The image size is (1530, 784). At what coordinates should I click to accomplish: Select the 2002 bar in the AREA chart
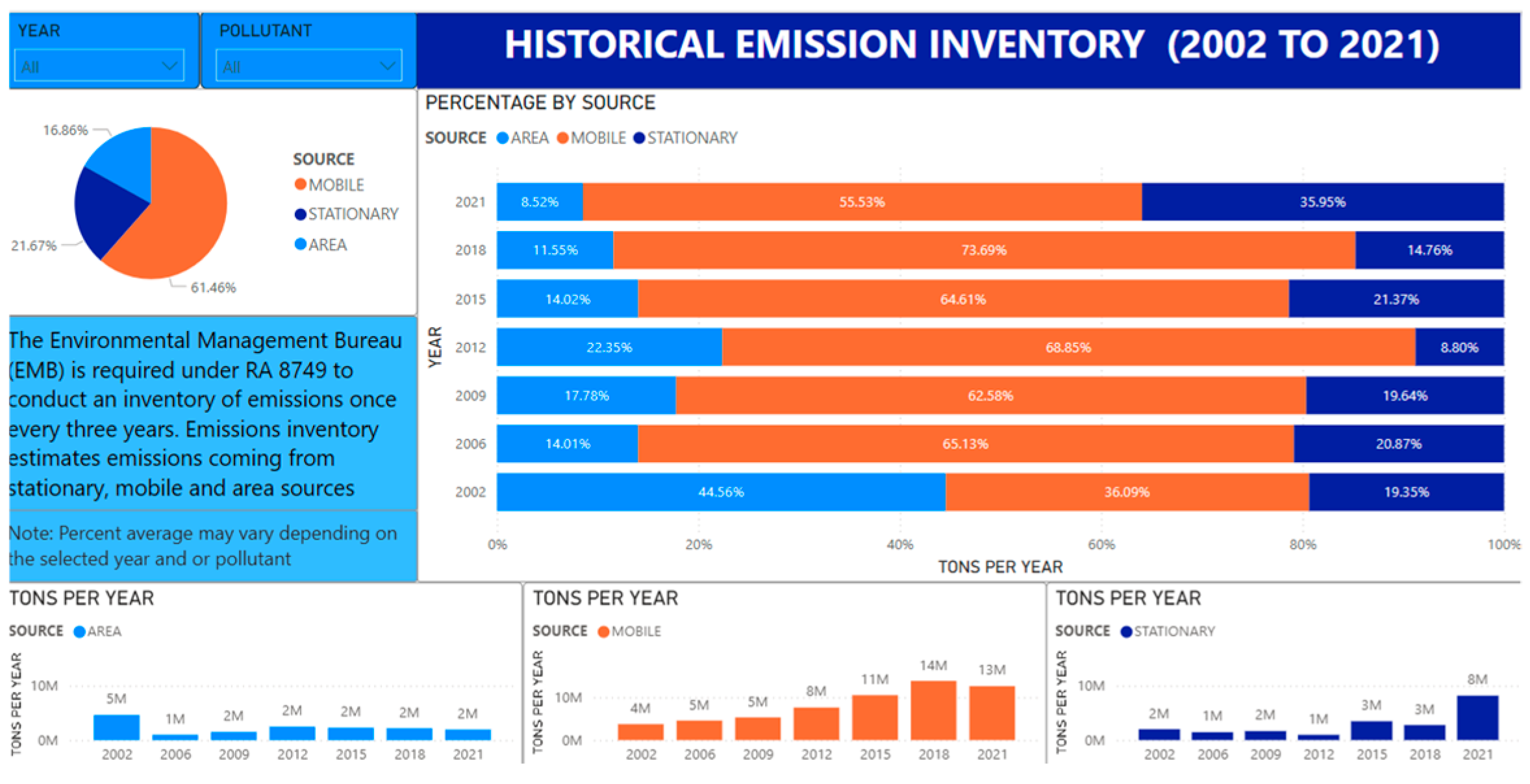click(116, 728)
